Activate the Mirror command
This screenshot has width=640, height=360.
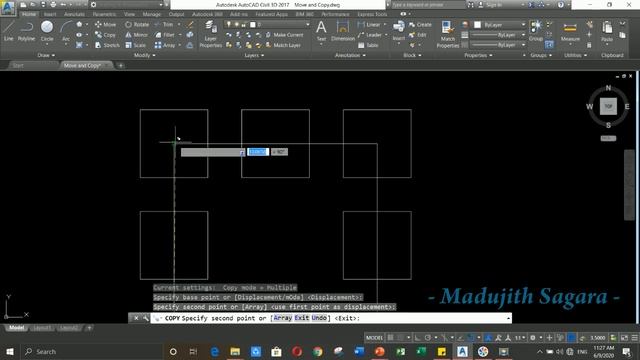[x=137, y=35]
